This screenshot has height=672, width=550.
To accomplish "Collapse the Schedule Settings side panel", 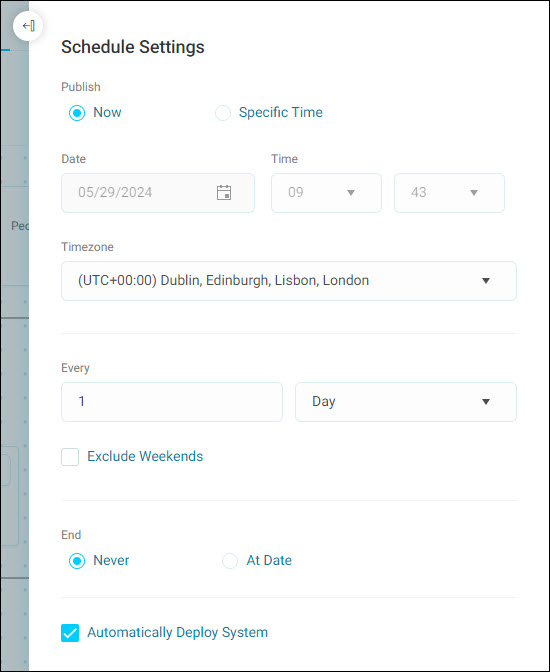I will coord(28,26).
